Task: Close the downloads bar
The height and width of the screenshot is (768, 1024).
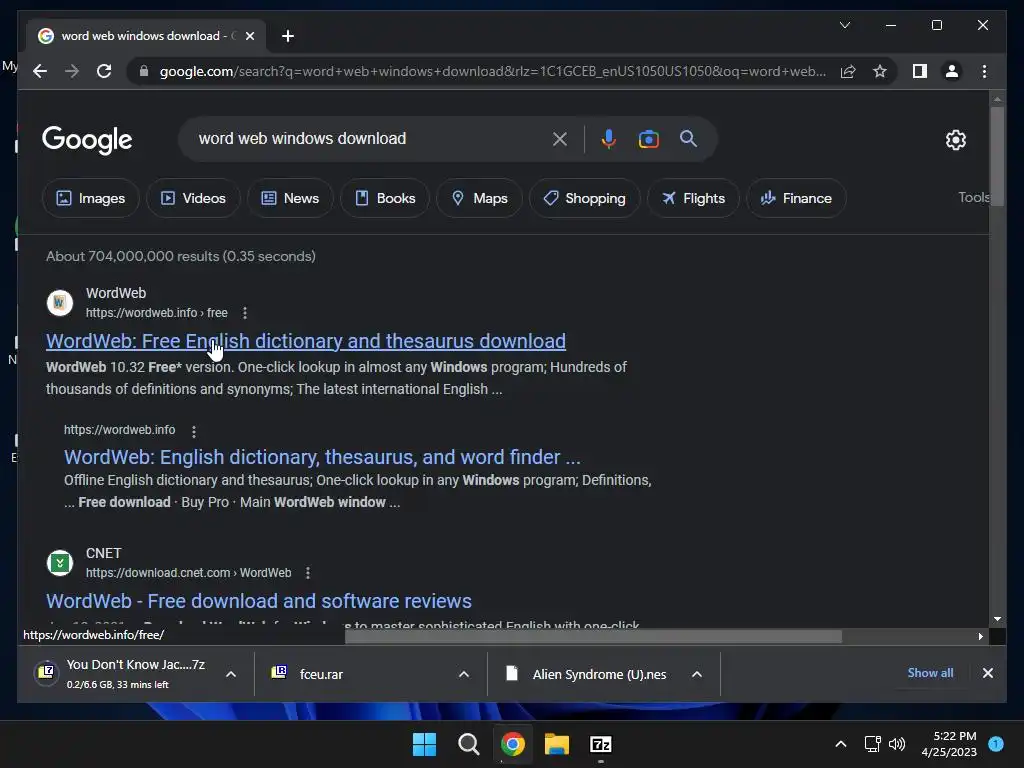Action: click(987, 673)
